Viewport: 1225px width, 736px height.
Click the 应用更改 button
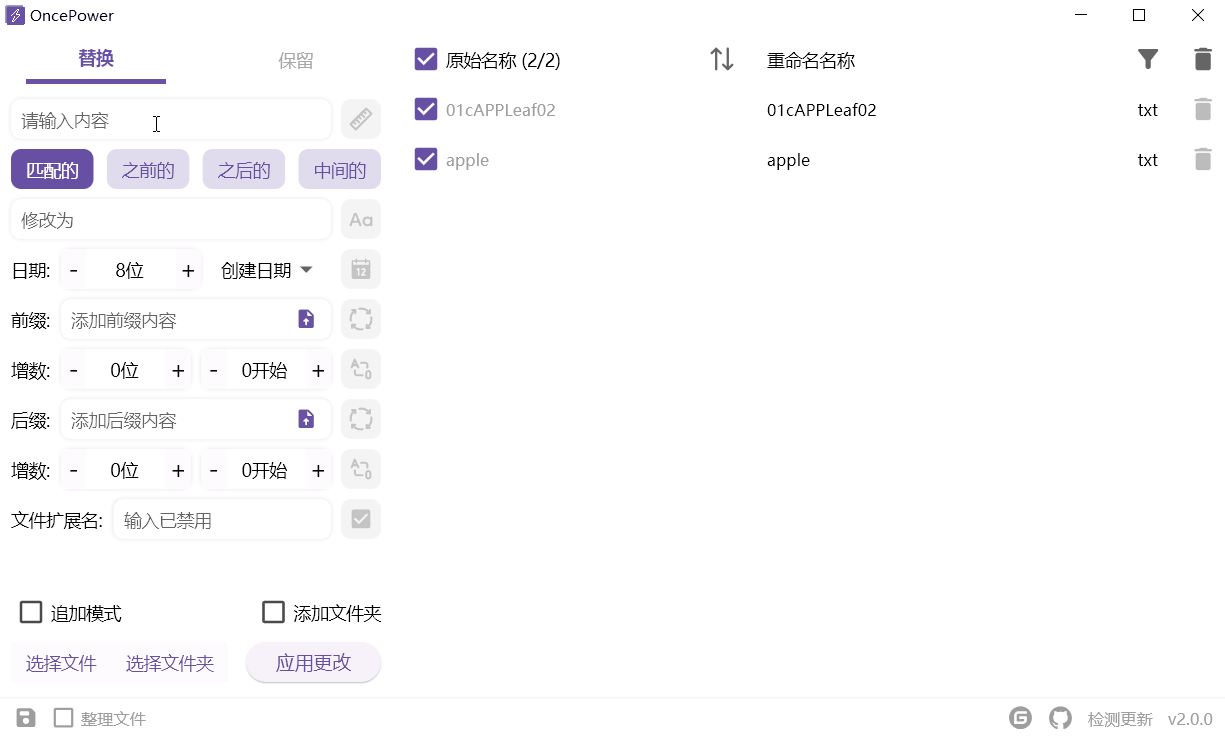point(313,662)
